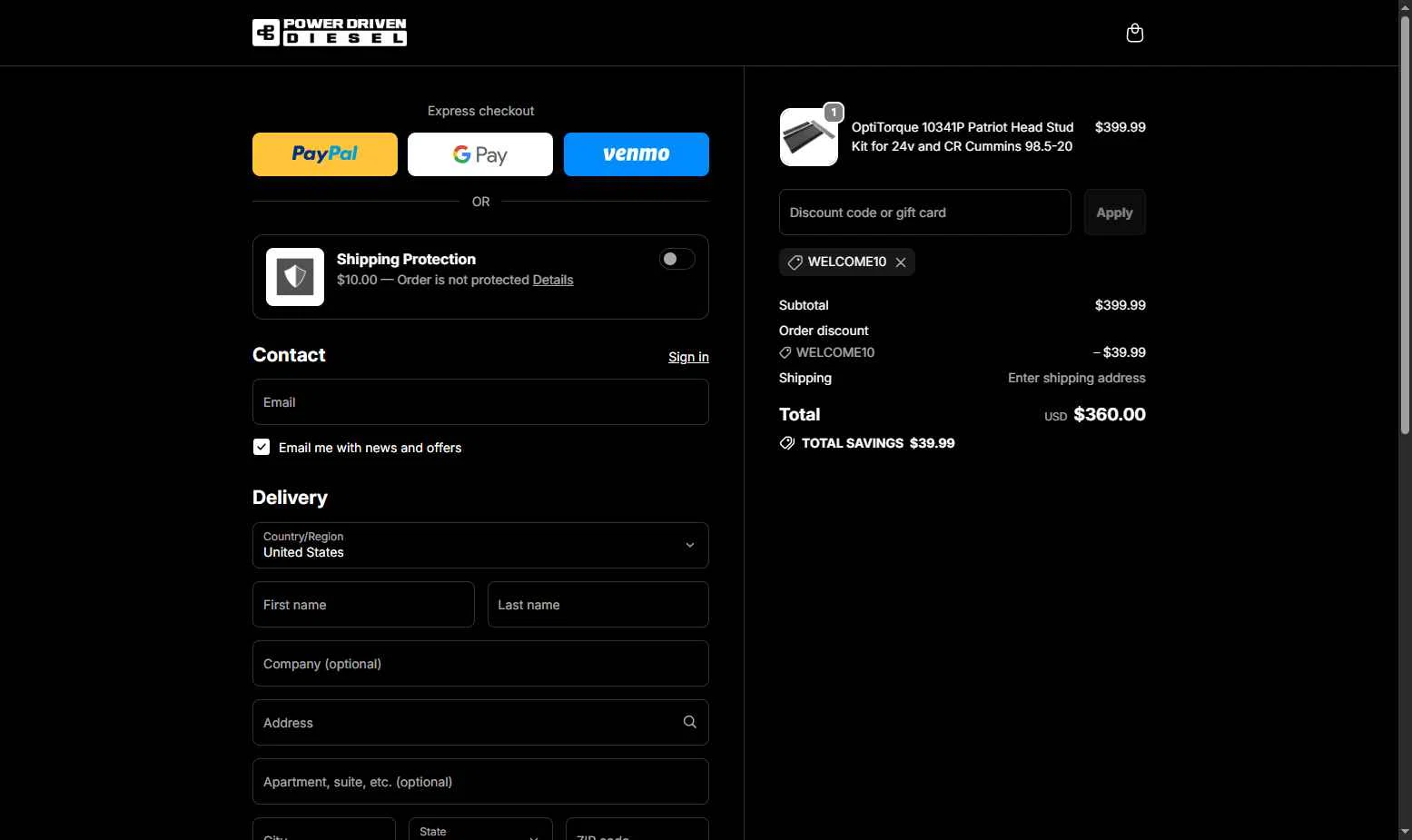Screen dimensions: 1412x840
Task: Click the address search magnifier icon
Action: pyautogui.click(x=690, y=722)
